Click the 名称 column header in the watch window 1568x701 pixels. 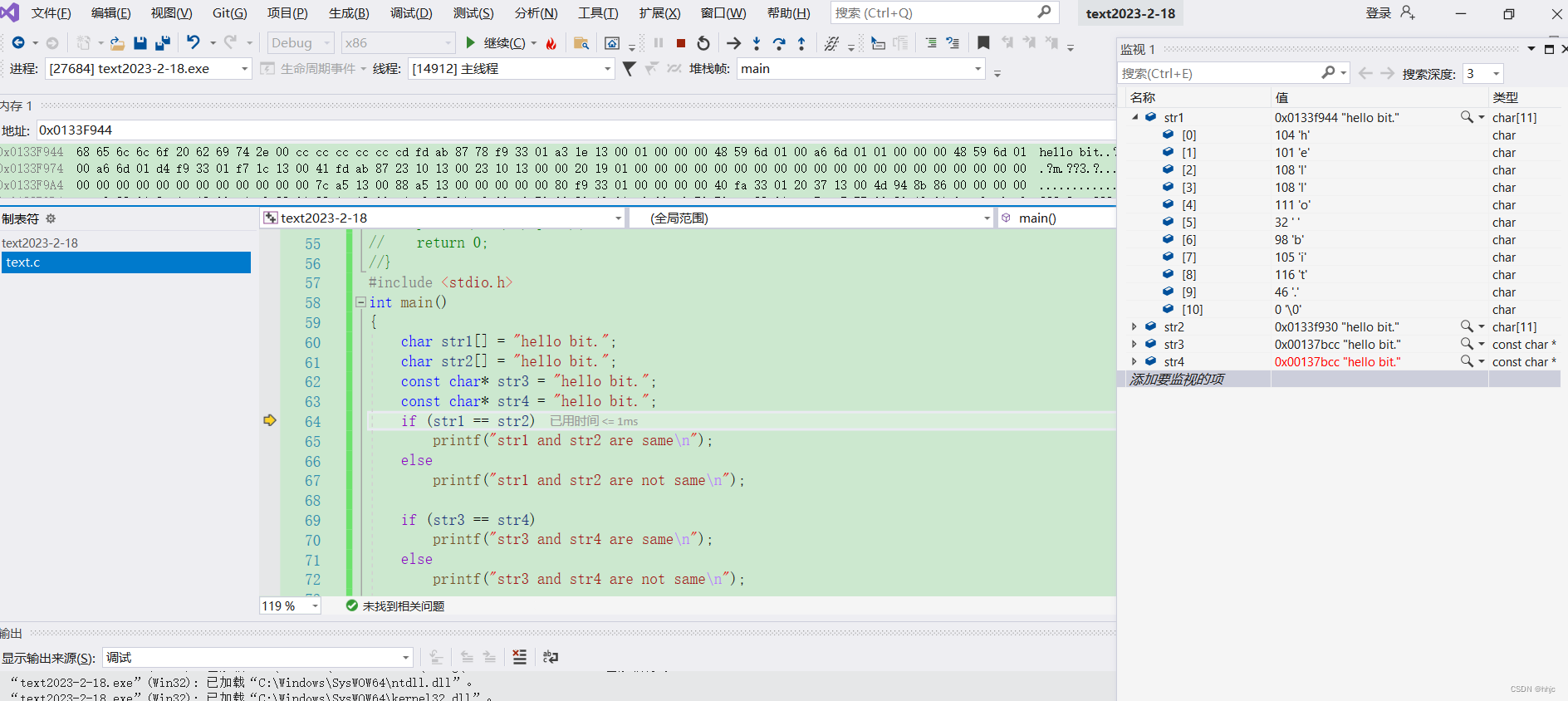click(1143, 97)
